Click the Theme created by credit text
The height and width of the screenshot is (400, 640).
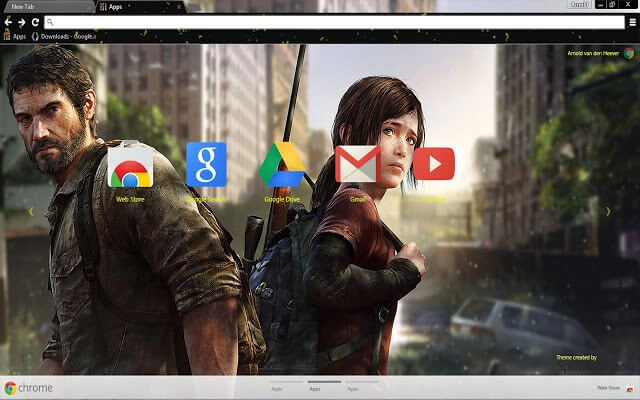(576, 358)
